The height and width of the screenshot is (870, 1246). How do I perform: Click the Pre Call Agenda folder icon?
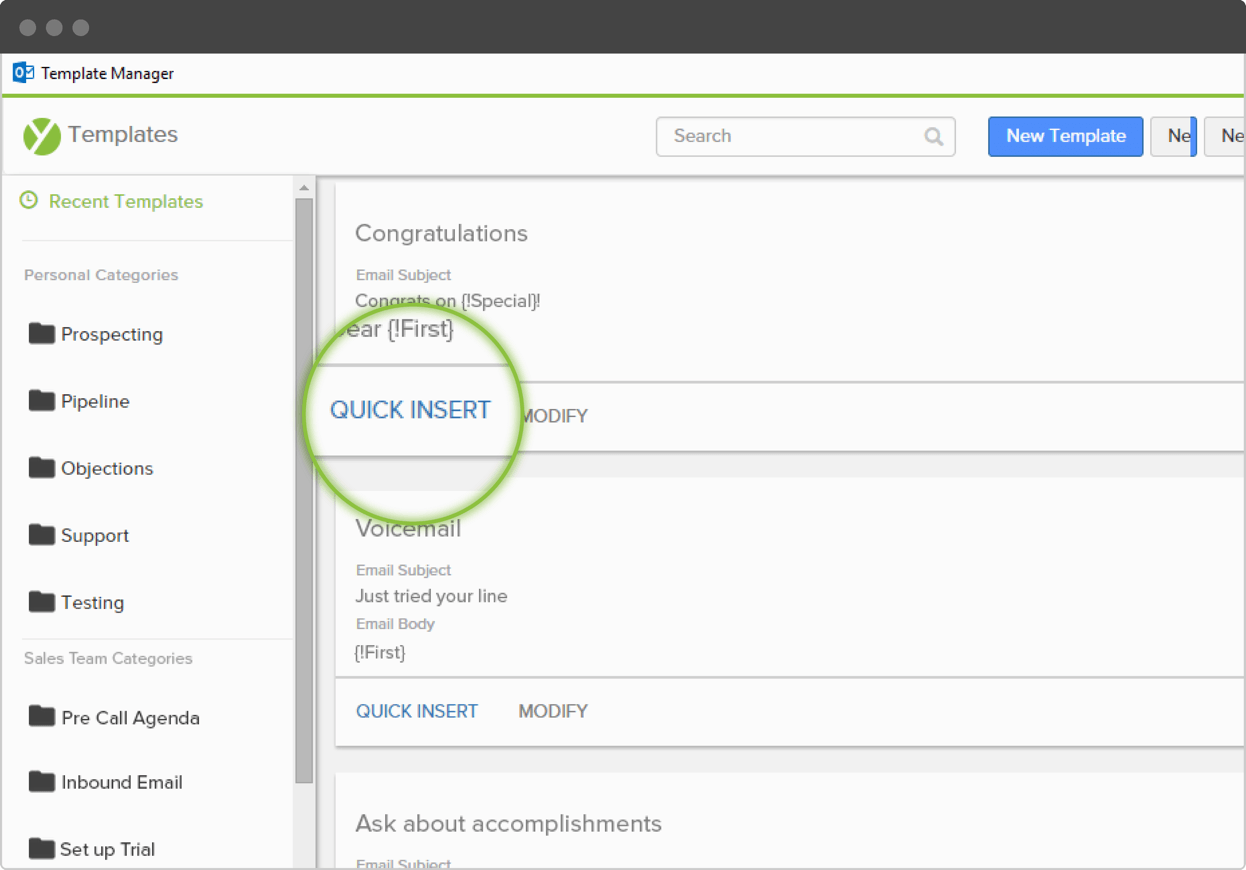(x=42, y=717)
